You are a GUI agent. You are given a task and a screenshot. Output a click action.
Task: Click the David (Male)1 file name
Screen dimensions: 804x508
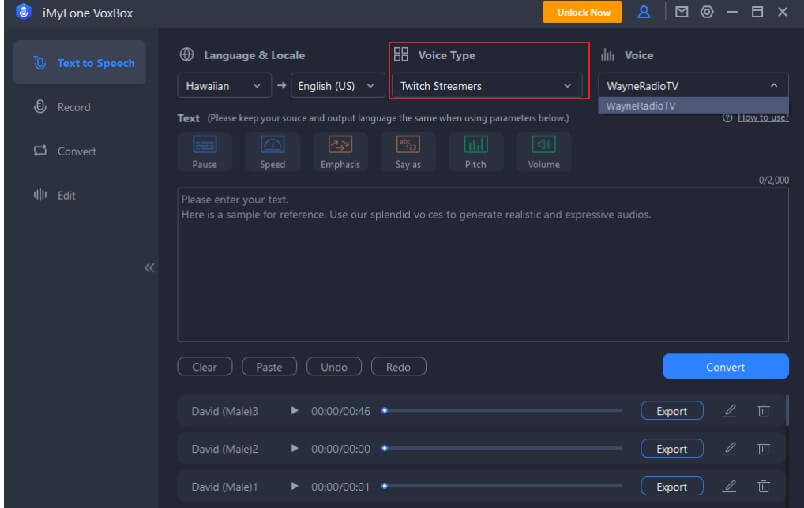[x=225, y=487]
